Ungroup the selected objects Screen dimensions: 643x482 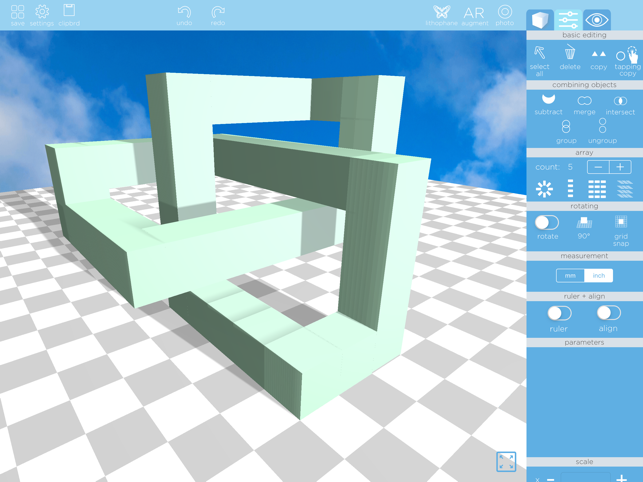602,131
